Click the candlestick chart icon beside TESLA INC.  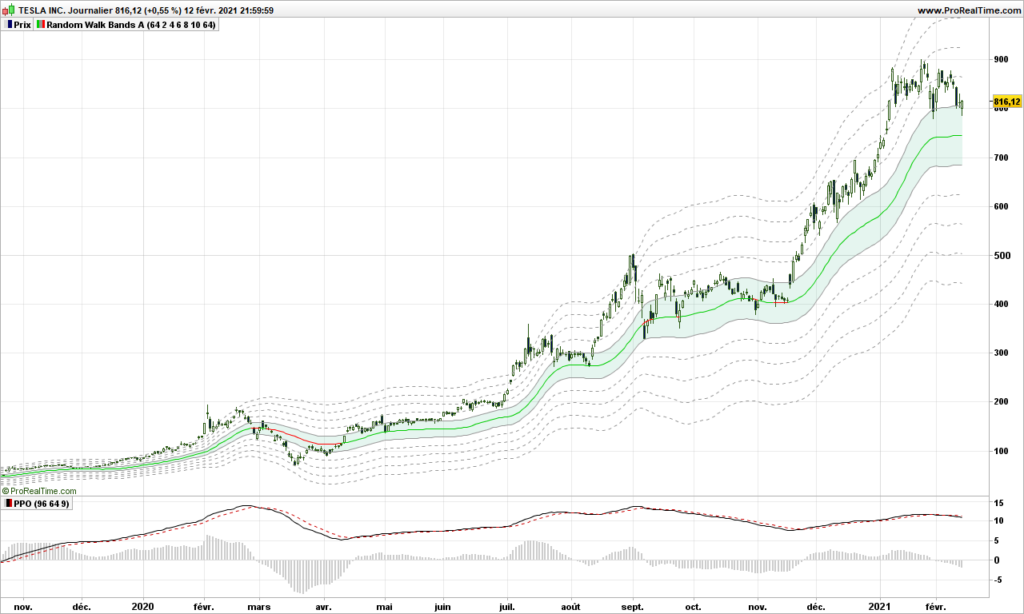coord(8,10)
